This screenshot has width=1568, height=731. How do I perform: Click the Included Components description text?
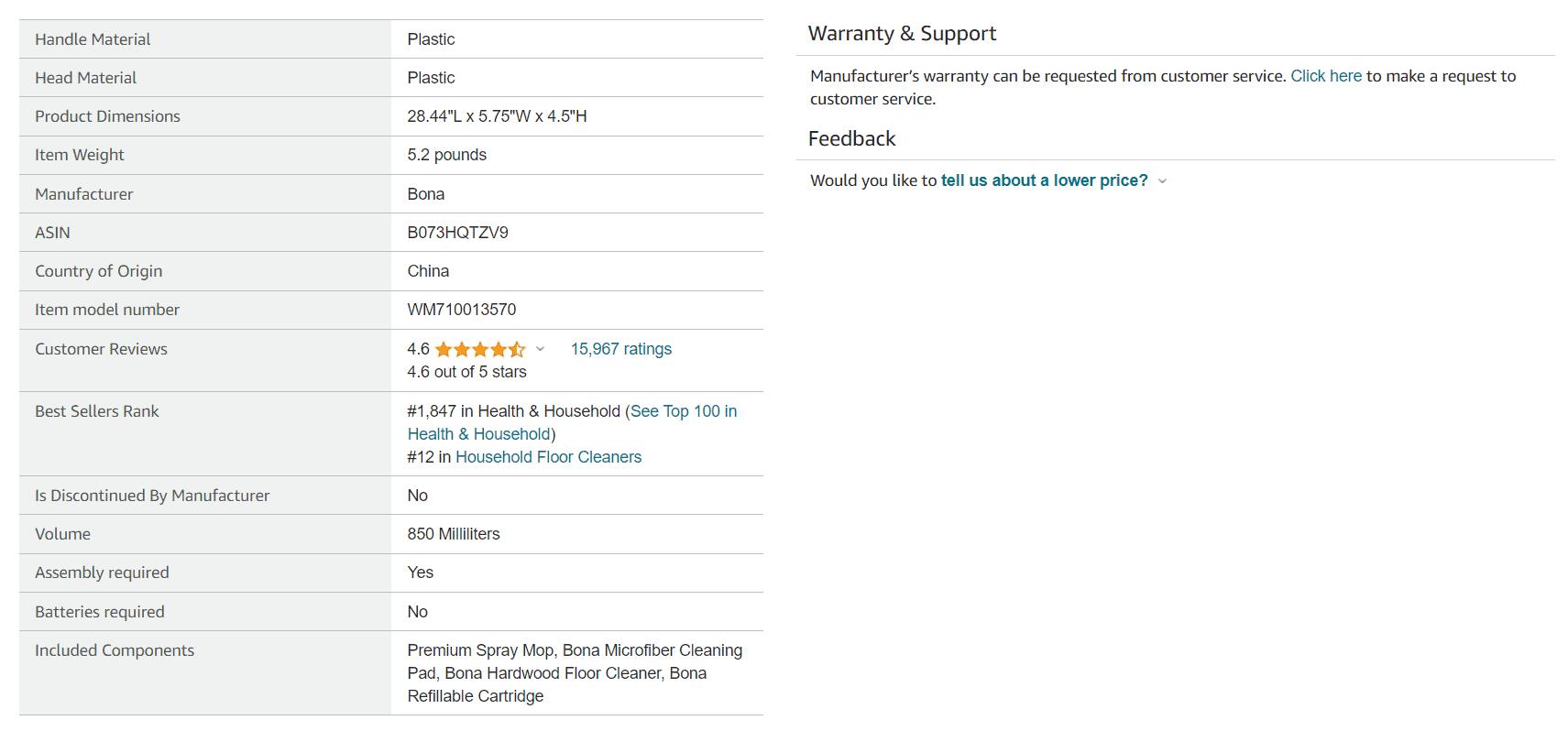click(575, 673)
